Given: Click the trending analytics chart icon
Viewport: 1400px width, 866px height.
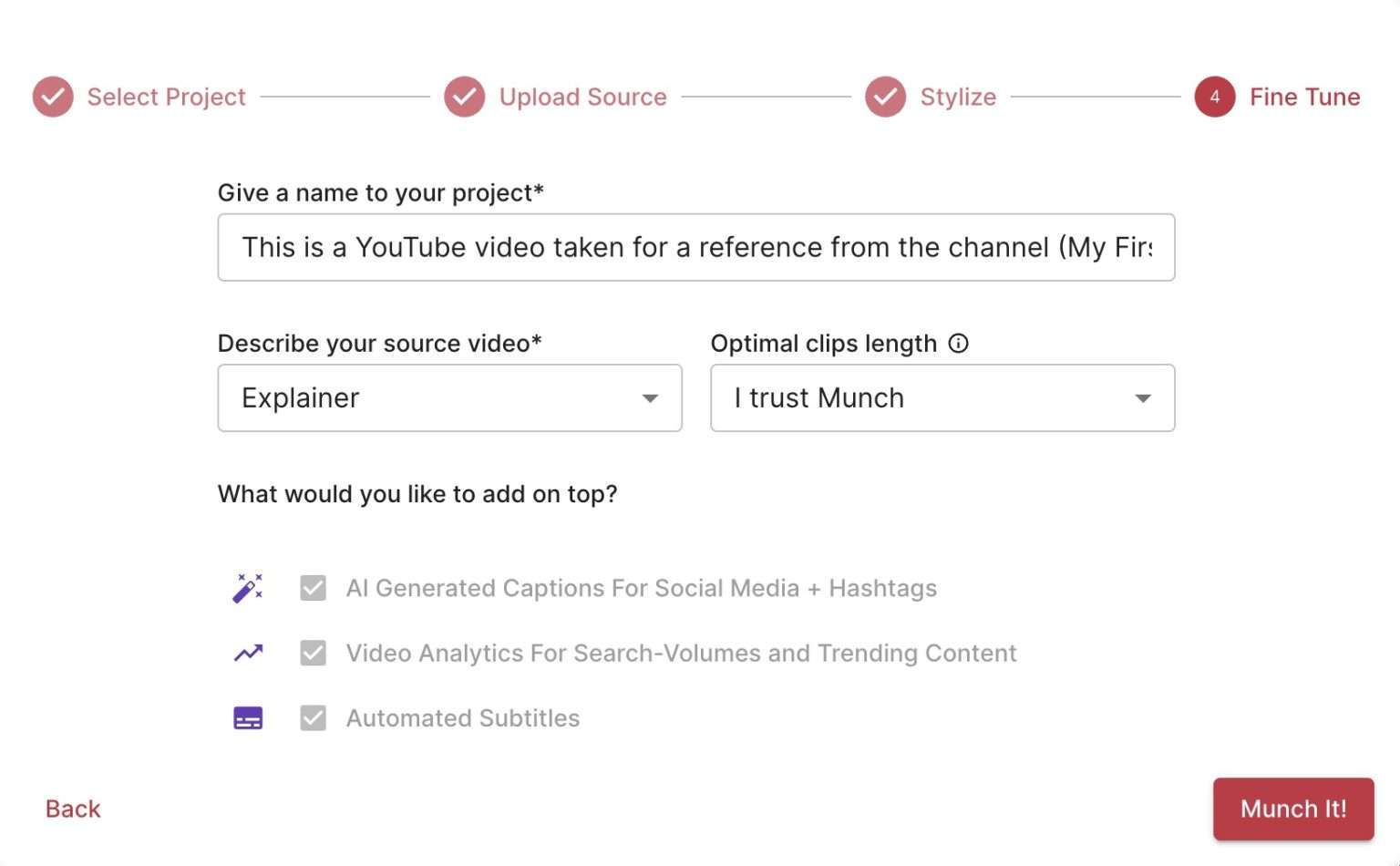Looking at the screenshot, I should tap(247, 653).
